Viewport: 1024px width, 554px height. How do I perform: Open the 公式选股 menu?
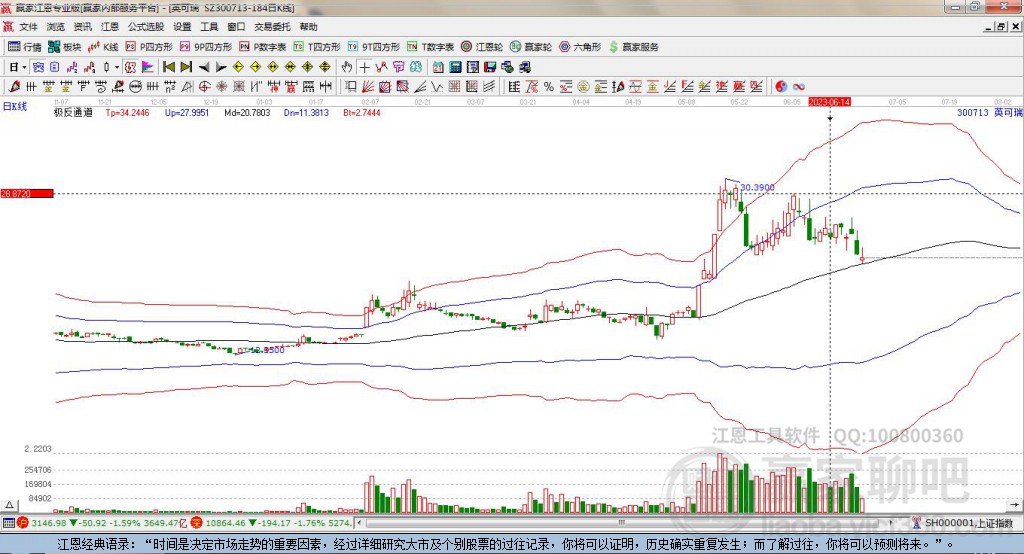[146, 27]
